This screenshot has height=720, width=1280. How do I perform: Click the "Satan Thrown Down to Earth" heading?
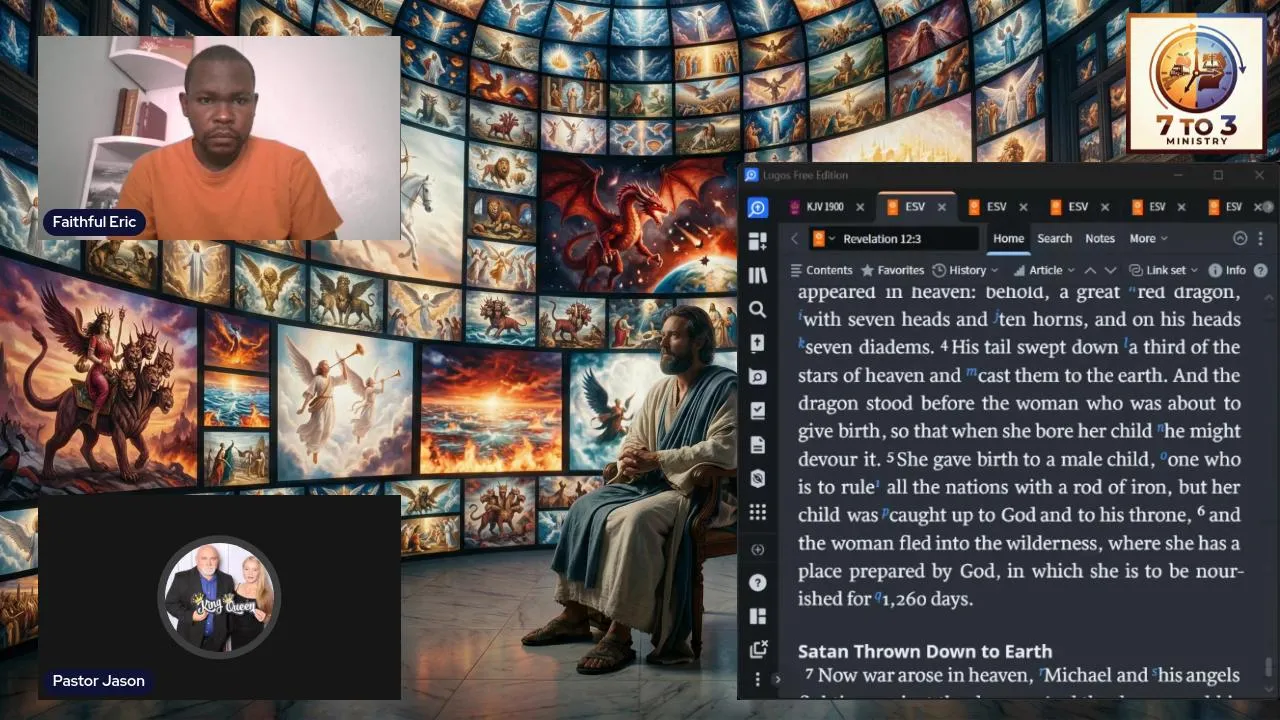pos(925,651)
